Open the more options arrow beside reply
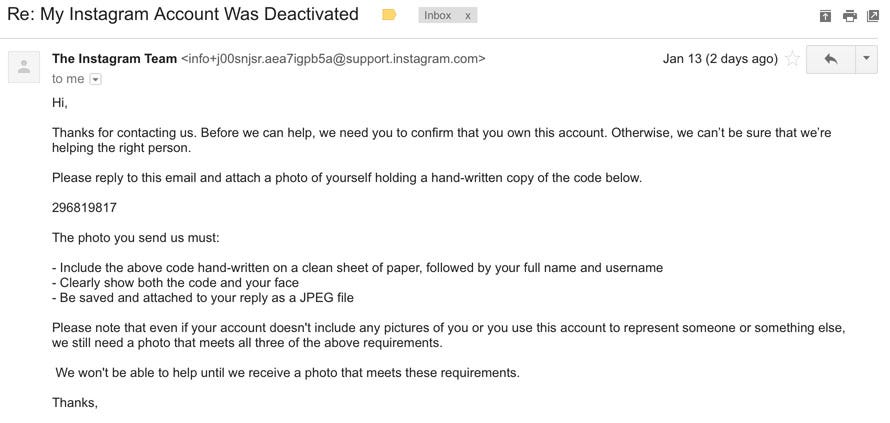The width and height of the screenshot is (890, 423). tap(866, 58)
